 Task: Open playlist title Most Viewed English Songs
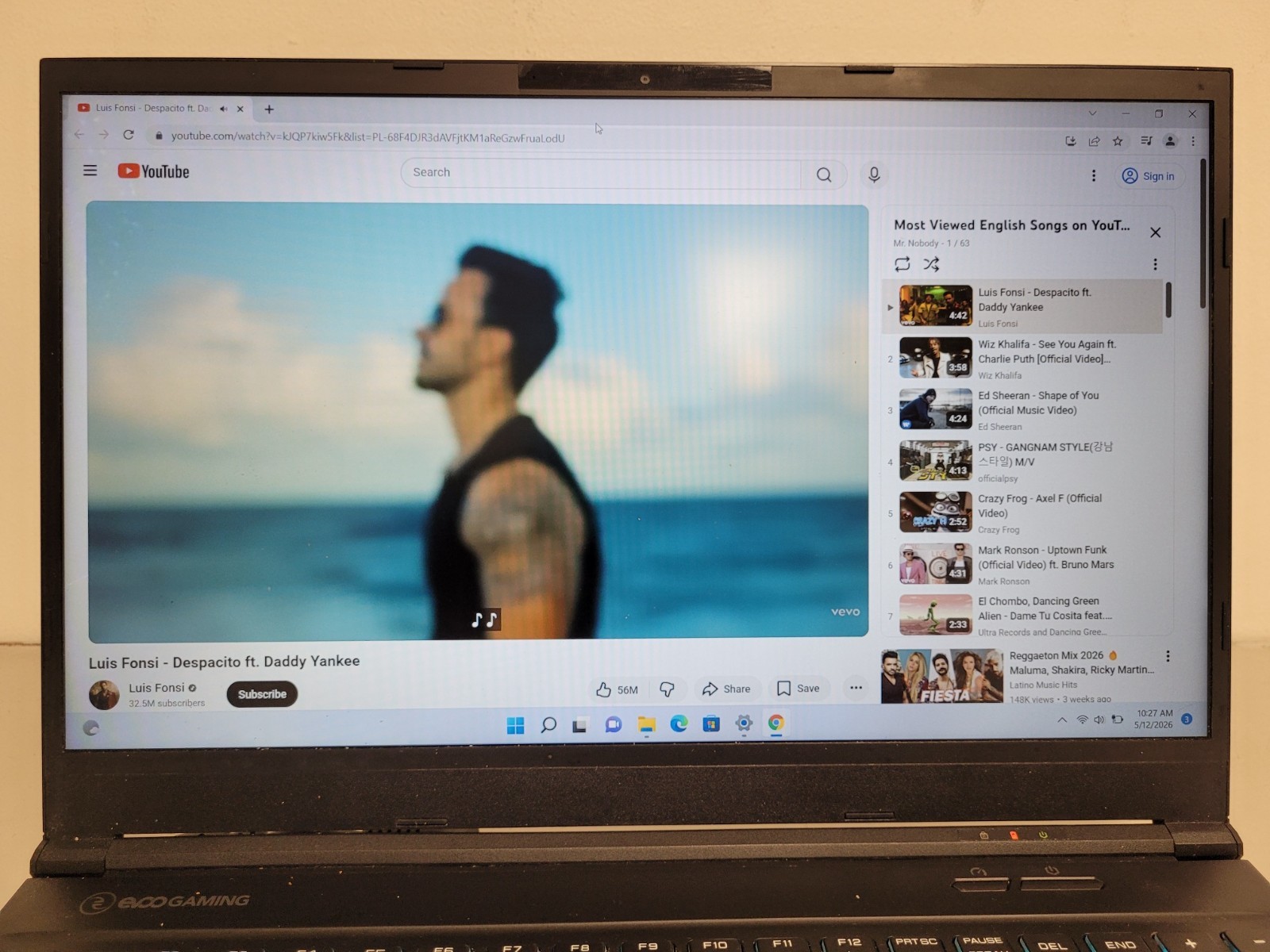[x=1011, y=225]
